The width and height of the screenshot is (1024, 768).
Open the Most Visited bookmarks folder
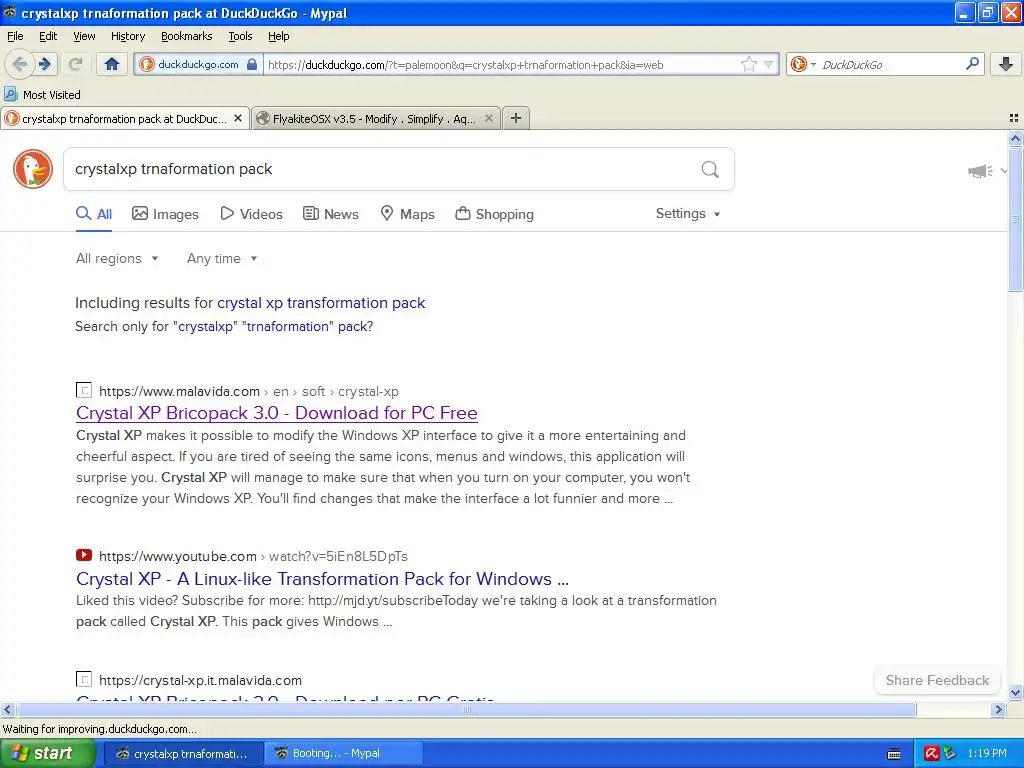click(x=43, y=95)
